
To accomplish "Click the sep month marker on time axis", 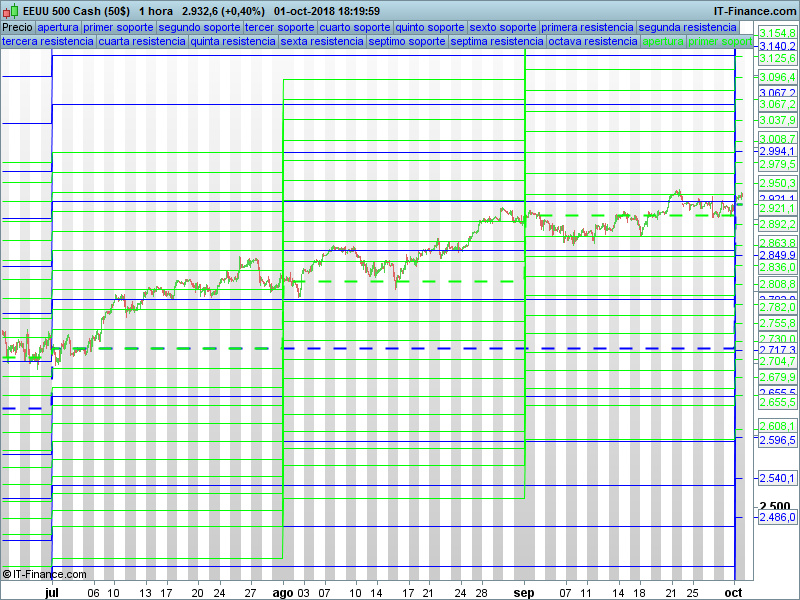I will tap(524, 593).
